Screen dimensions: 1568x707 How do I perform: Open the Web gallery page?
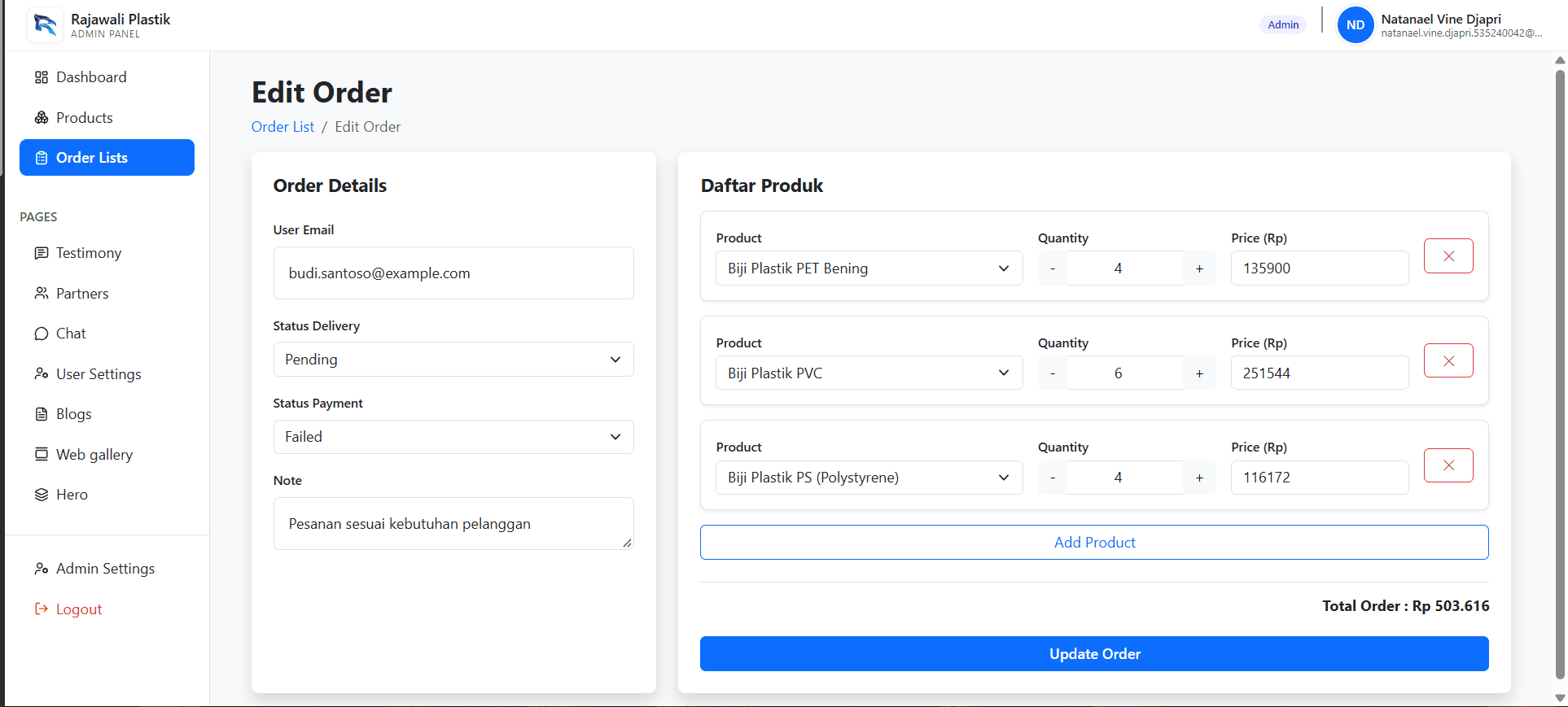pos(107,455)
